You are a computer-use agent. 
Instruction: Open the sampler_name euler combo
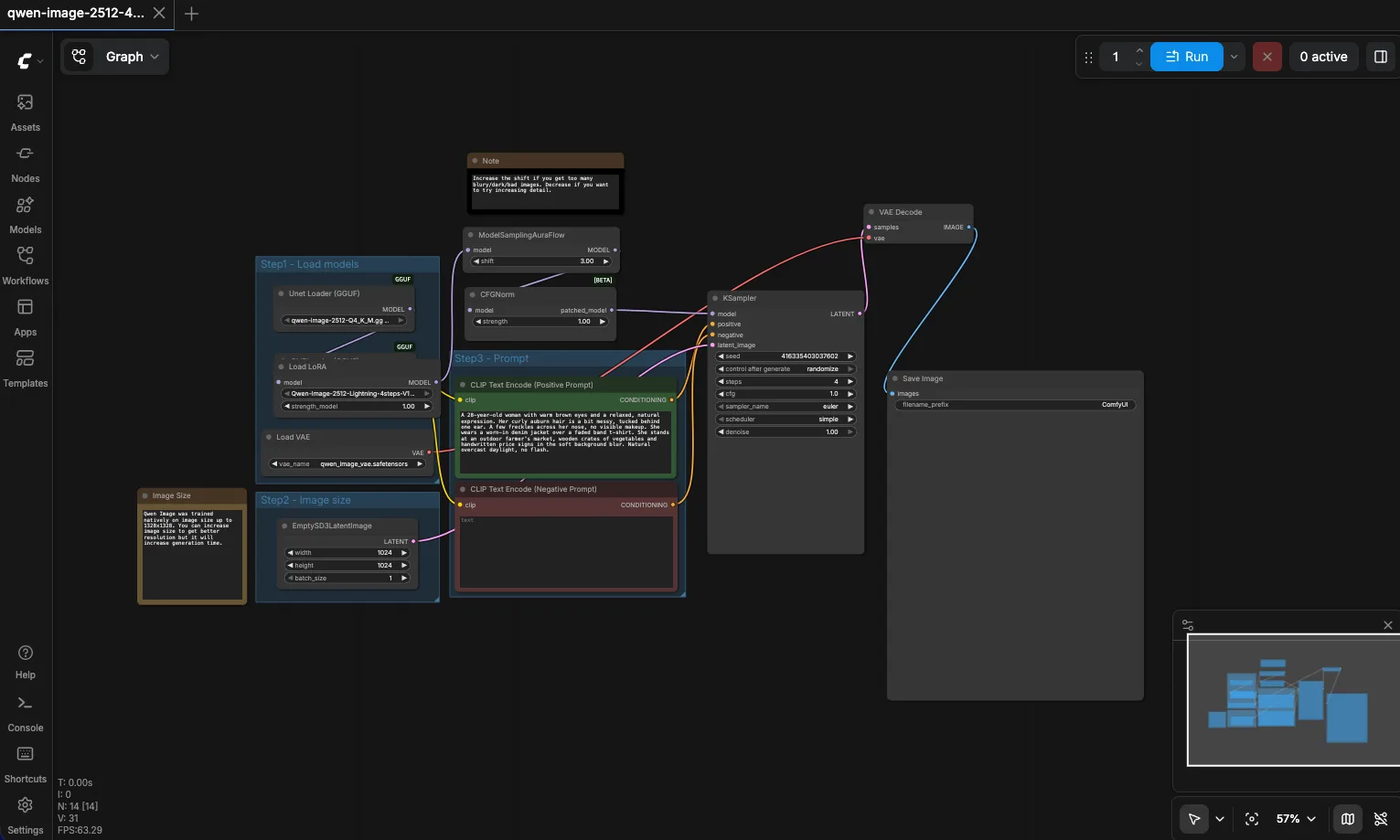pos(785,407)
